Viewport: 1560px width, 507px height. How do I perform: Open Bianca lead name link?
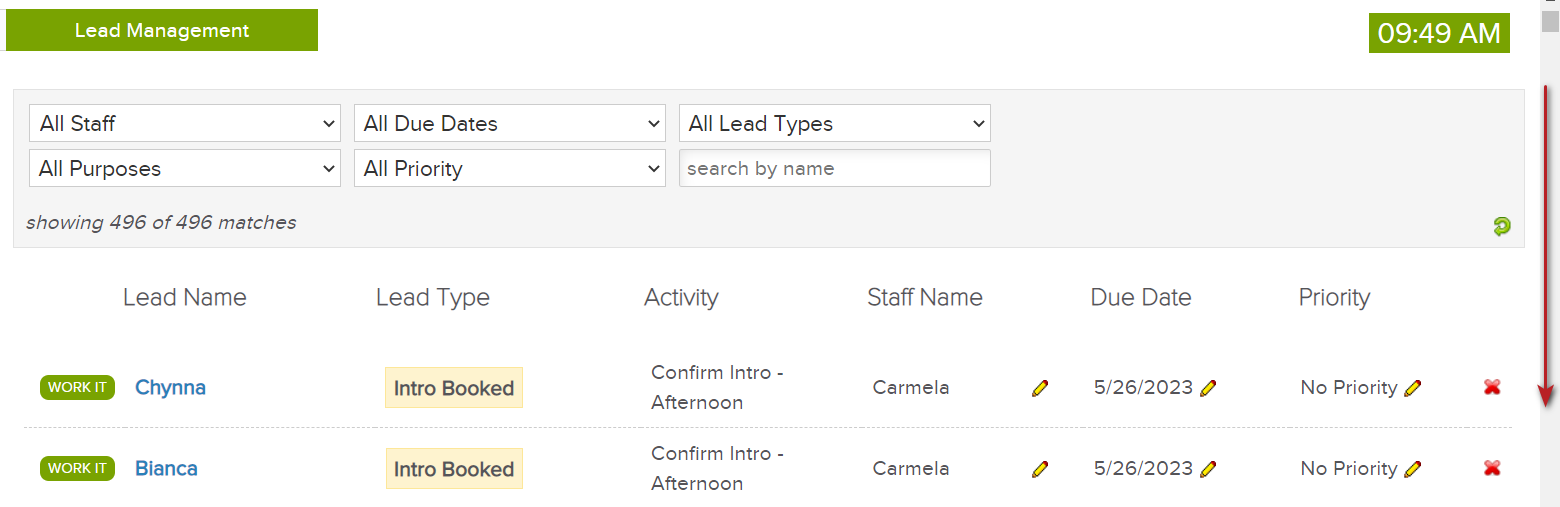pyautogui.click(x=166, y=468)
